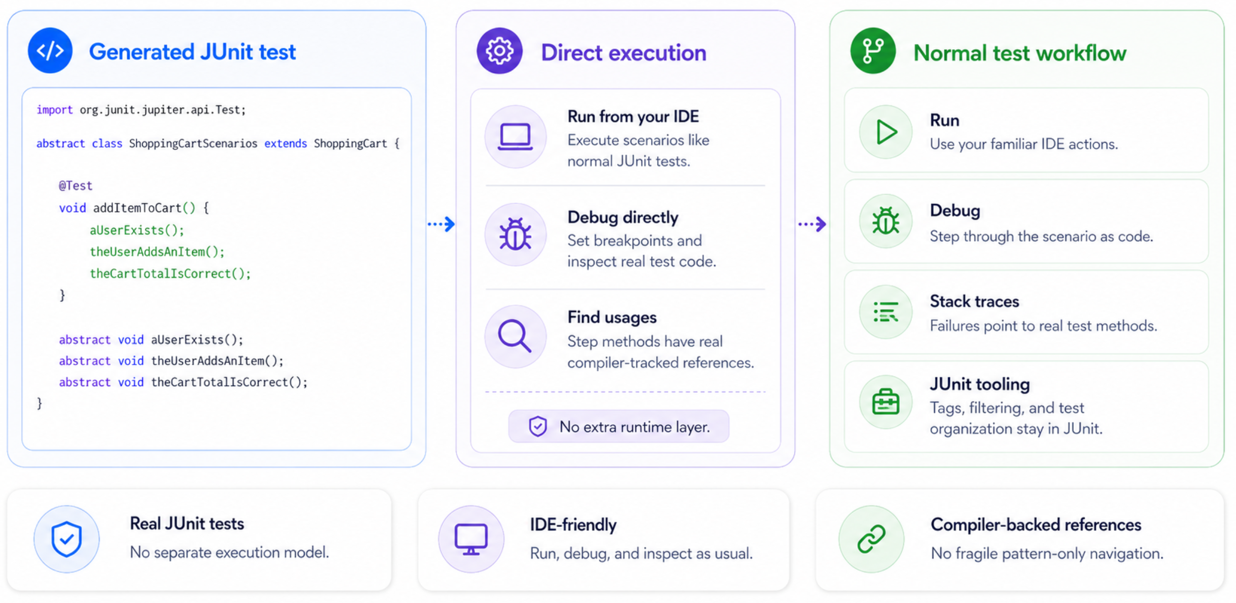
Task: Click the green play Run icon
Action: coord(886,131)
